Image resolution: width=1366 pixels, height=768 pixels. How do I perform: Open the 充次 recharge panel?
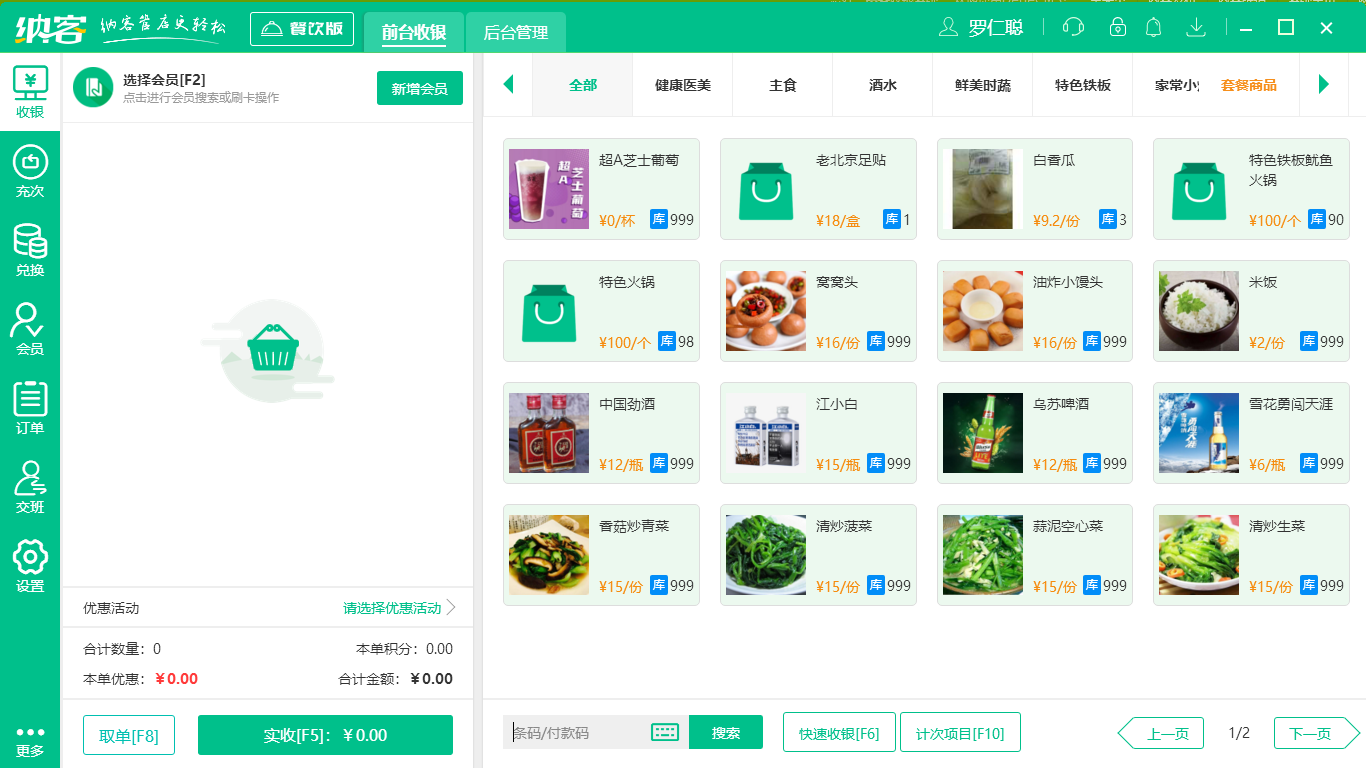[30, 170]
